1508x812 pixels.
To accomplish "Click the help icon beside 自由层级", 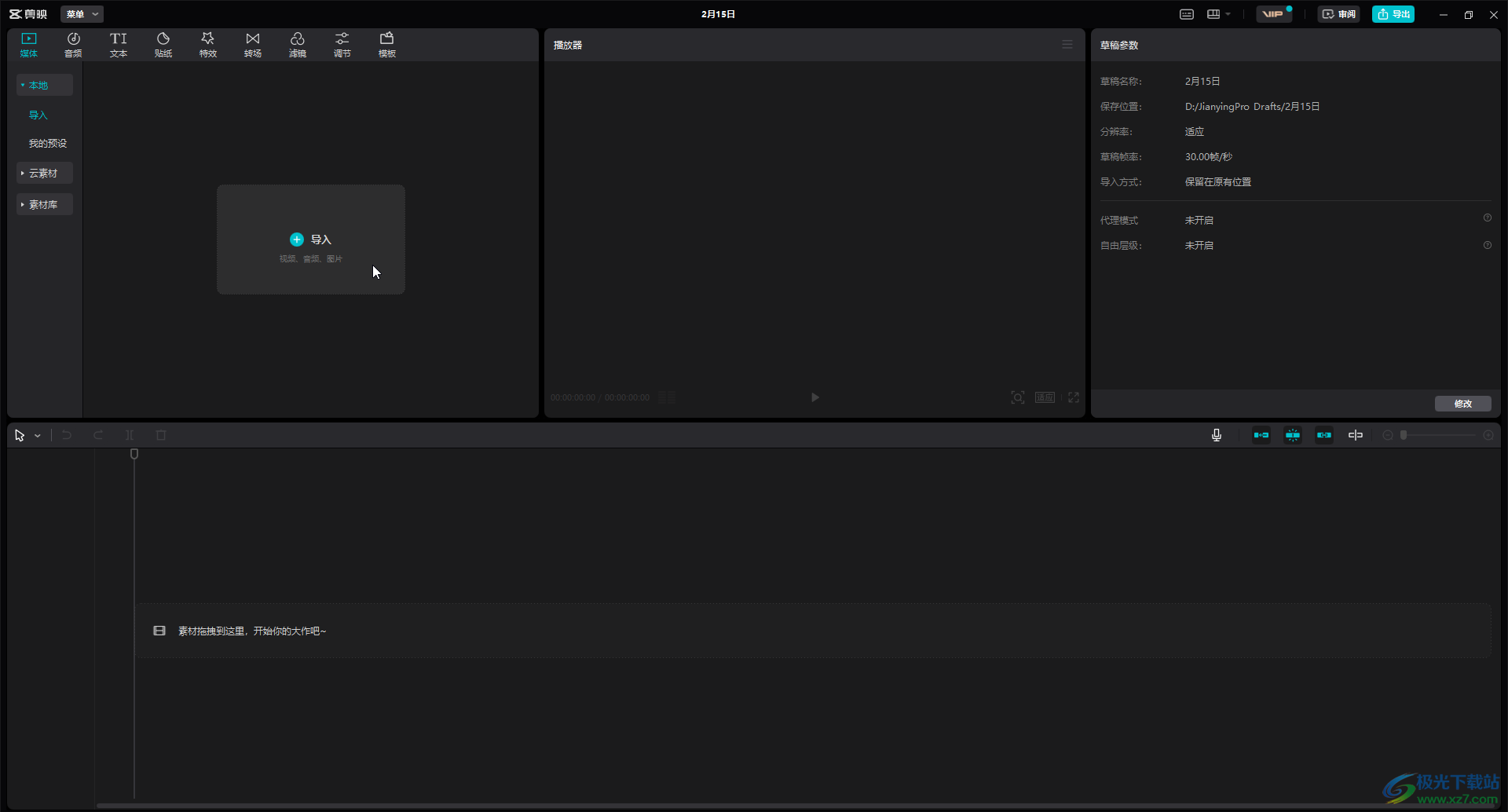I will coord(1488,245).
